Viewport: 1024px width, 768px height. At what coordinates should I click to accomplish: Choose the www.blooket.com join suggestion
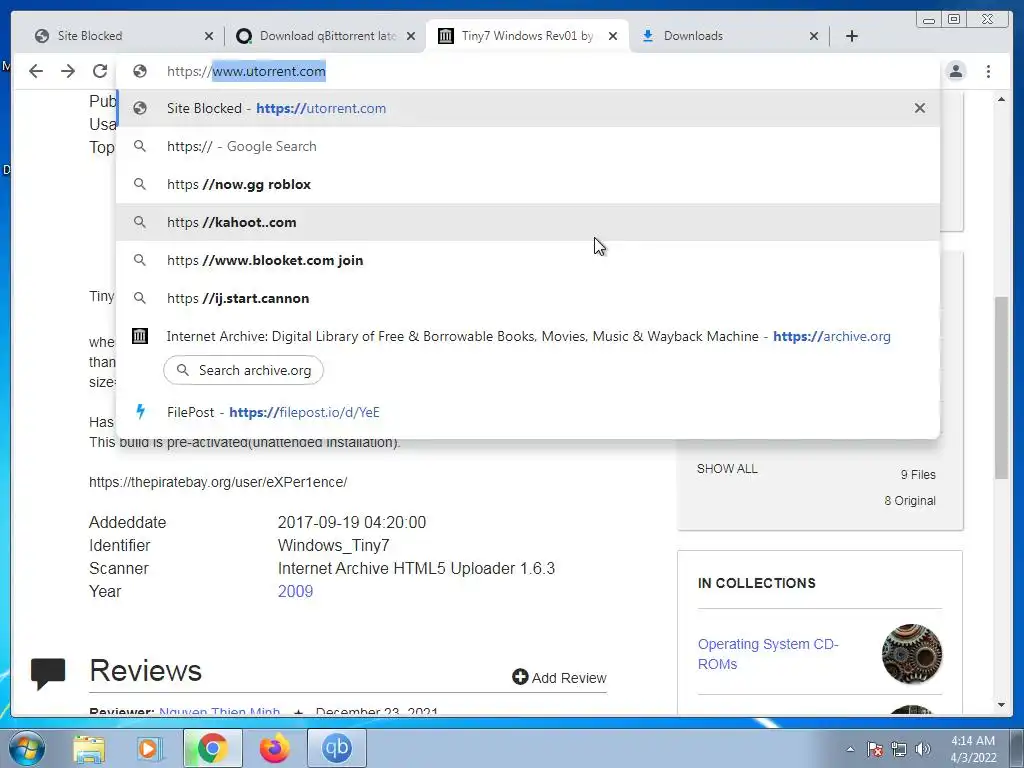coord(528,260)
